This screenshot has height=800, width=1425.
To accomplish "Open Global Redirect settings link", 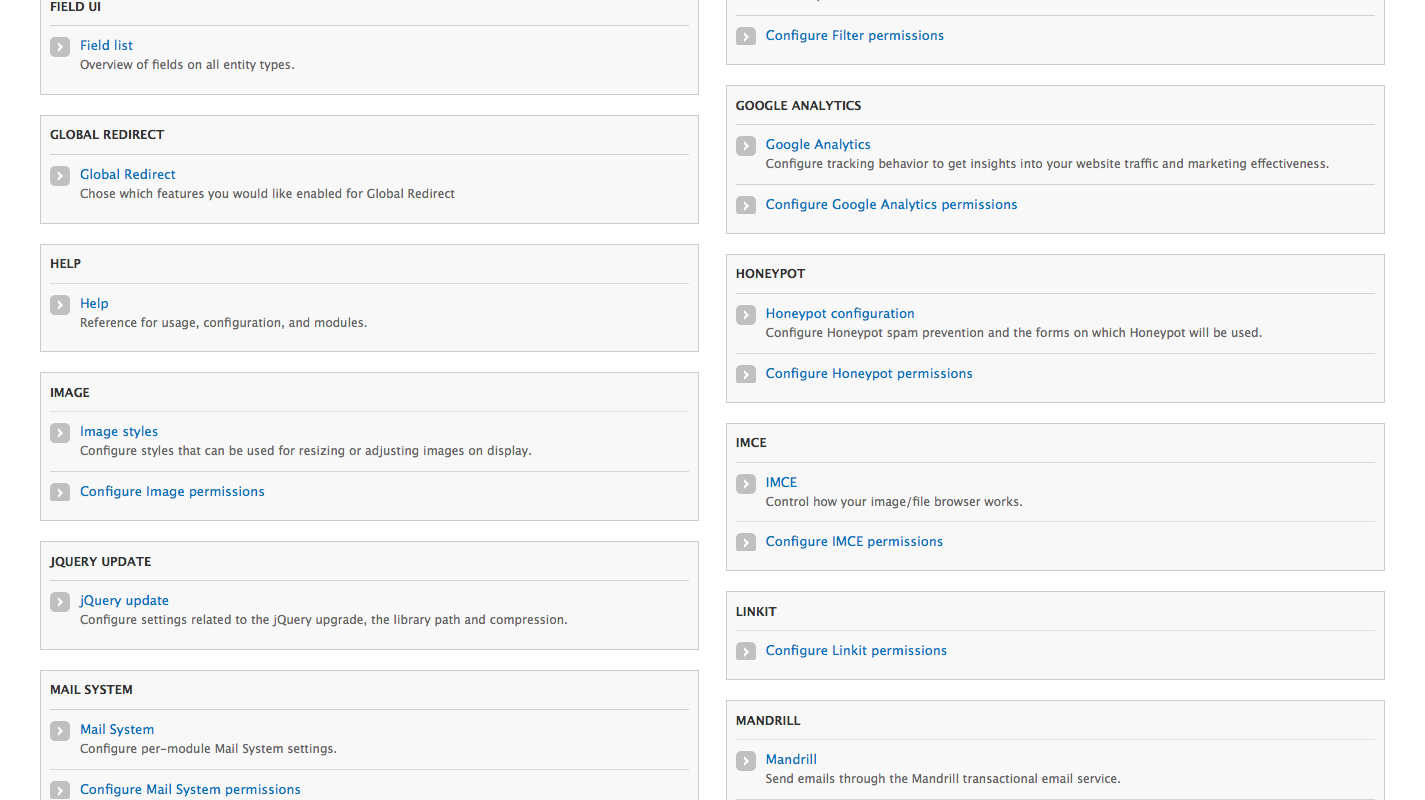I will point(128,174).
